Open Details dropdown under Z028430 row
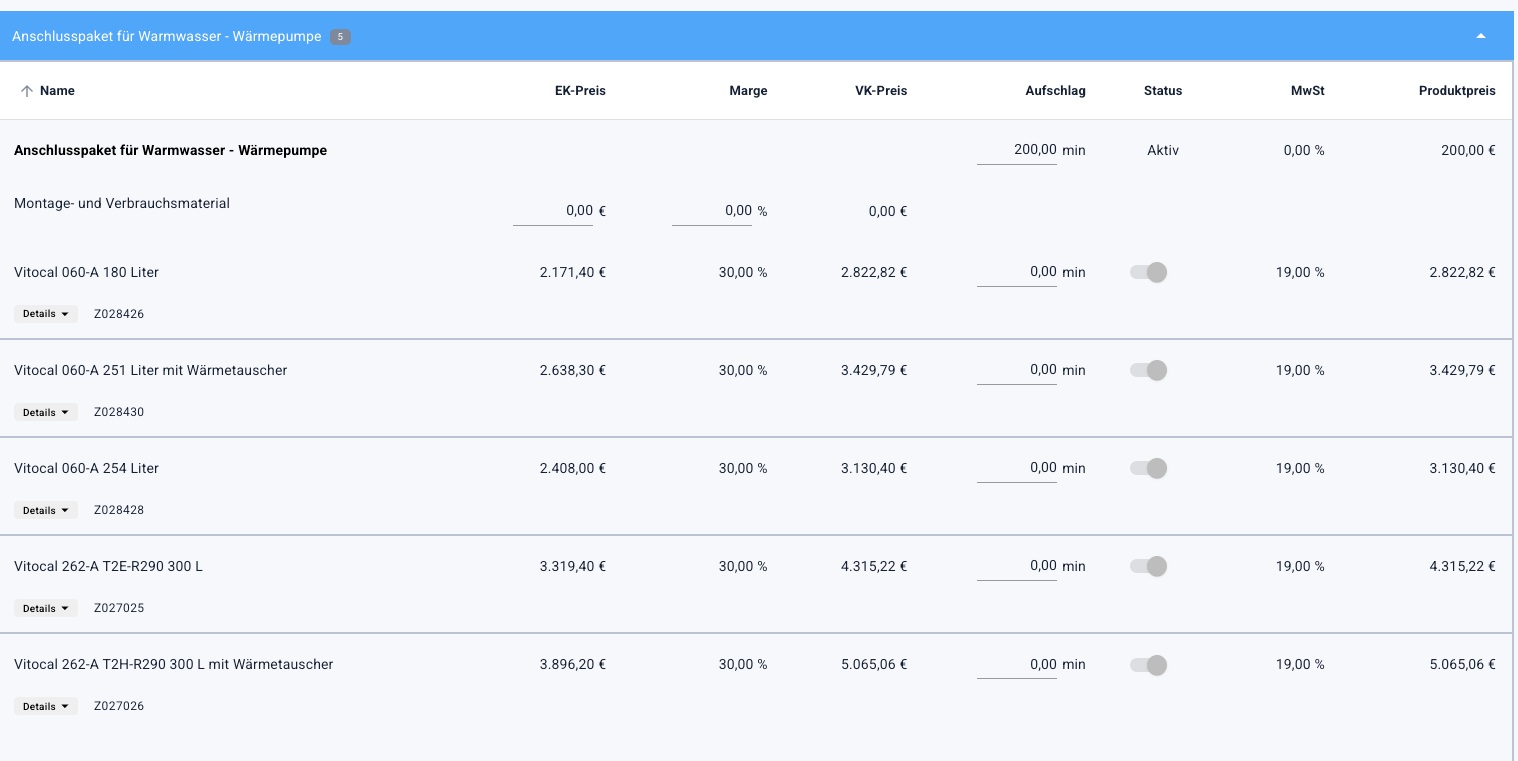The width and height of the screenshot is (1518, 761). click(x=46, y=412)
